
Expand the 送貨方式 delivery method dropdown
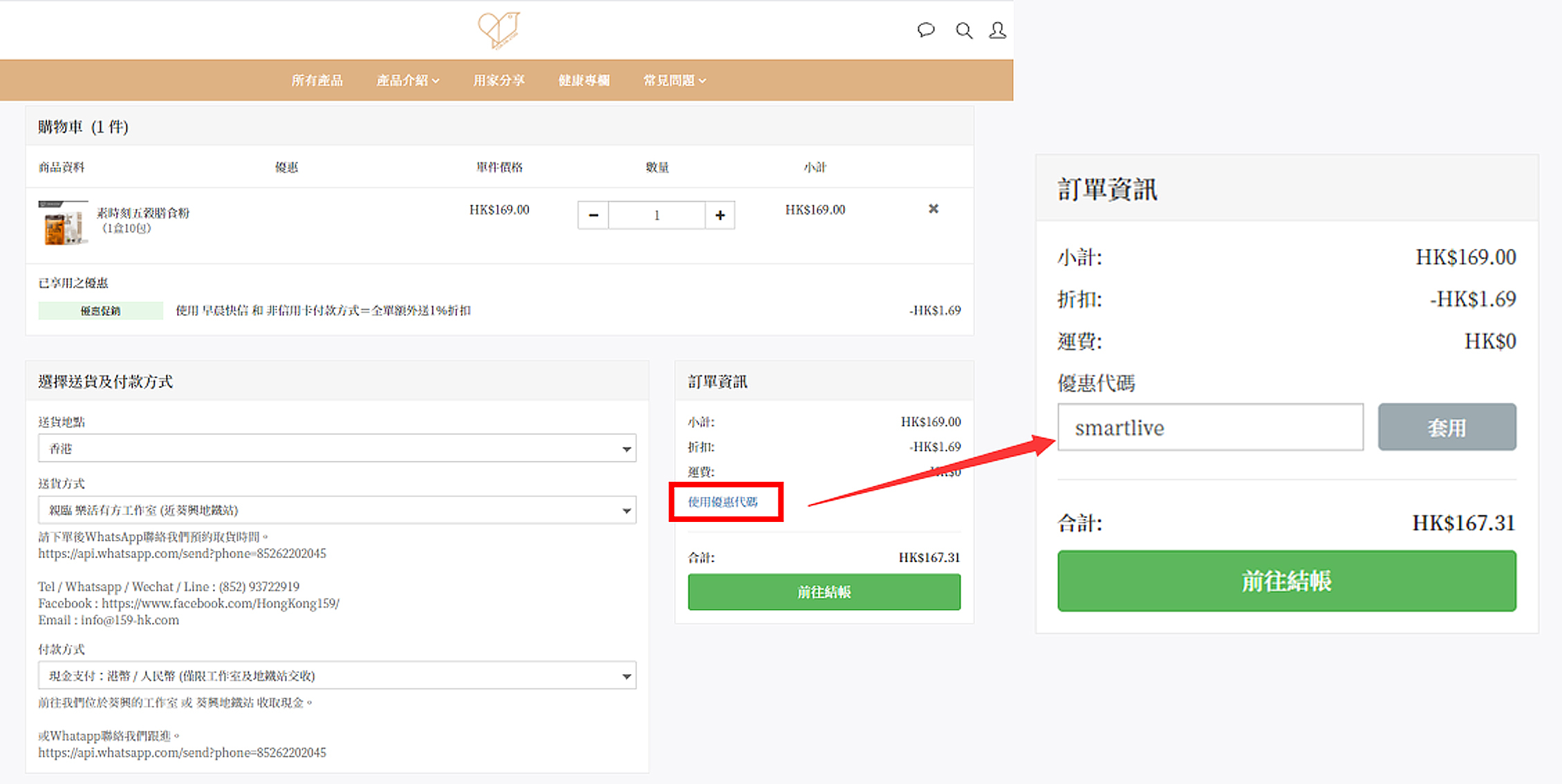[x=337, y=510]
